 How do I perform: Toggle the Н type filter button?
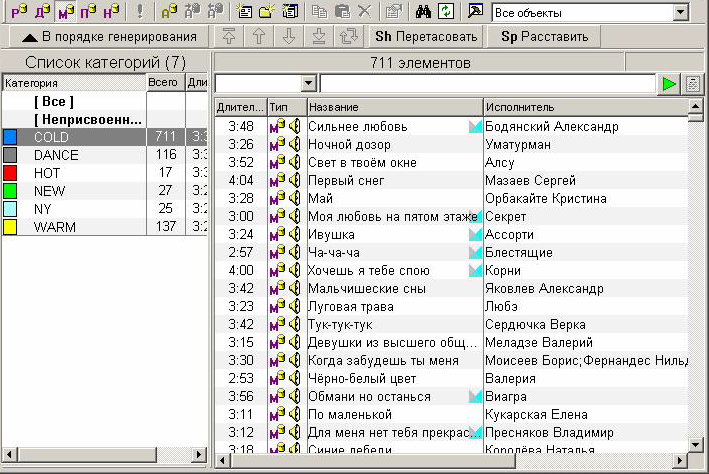point(112,12)
